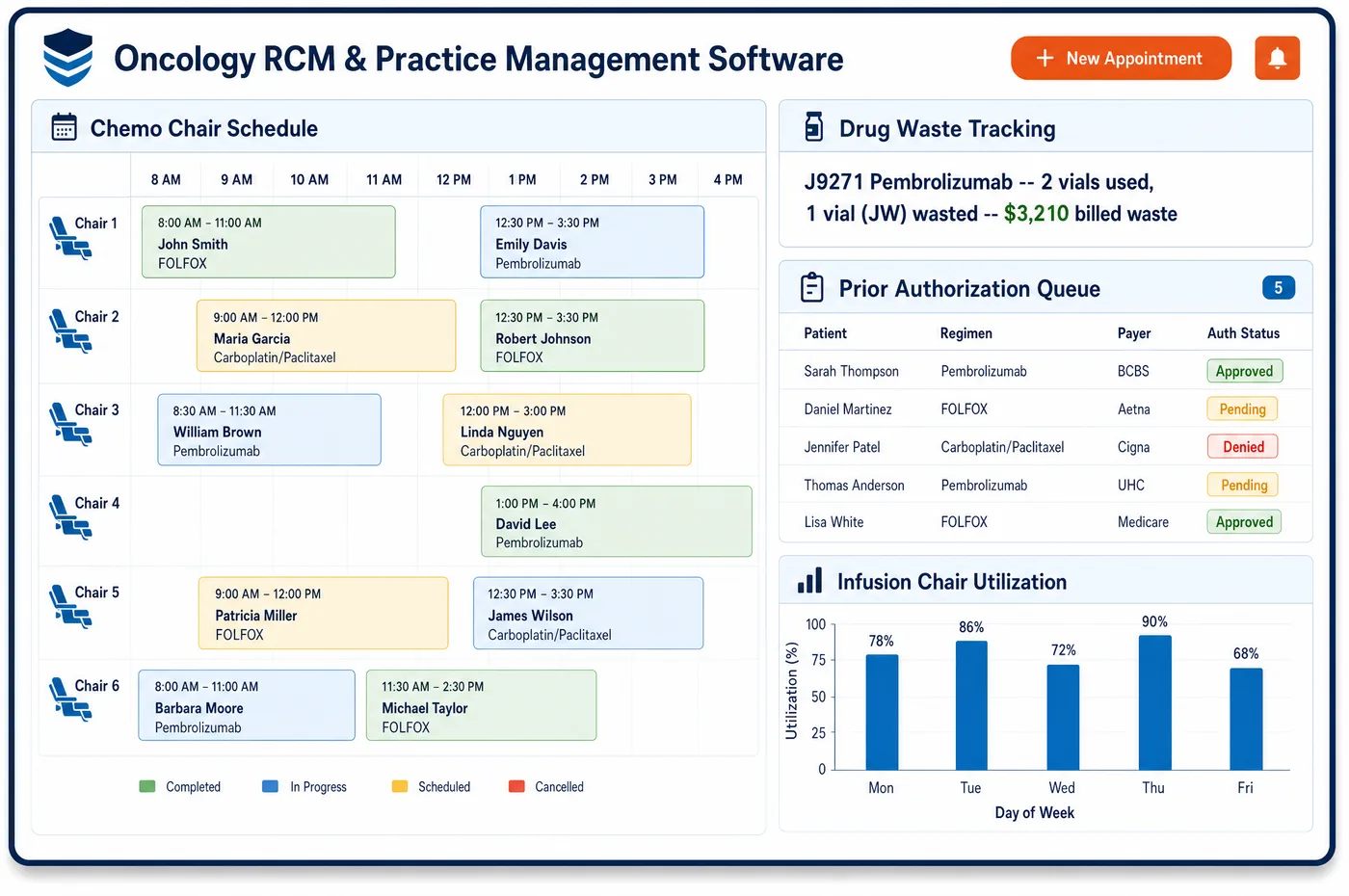Click the Tuesday 86% utilization bar
This screenshot has height=896, width=1349.
coord(971,705)
